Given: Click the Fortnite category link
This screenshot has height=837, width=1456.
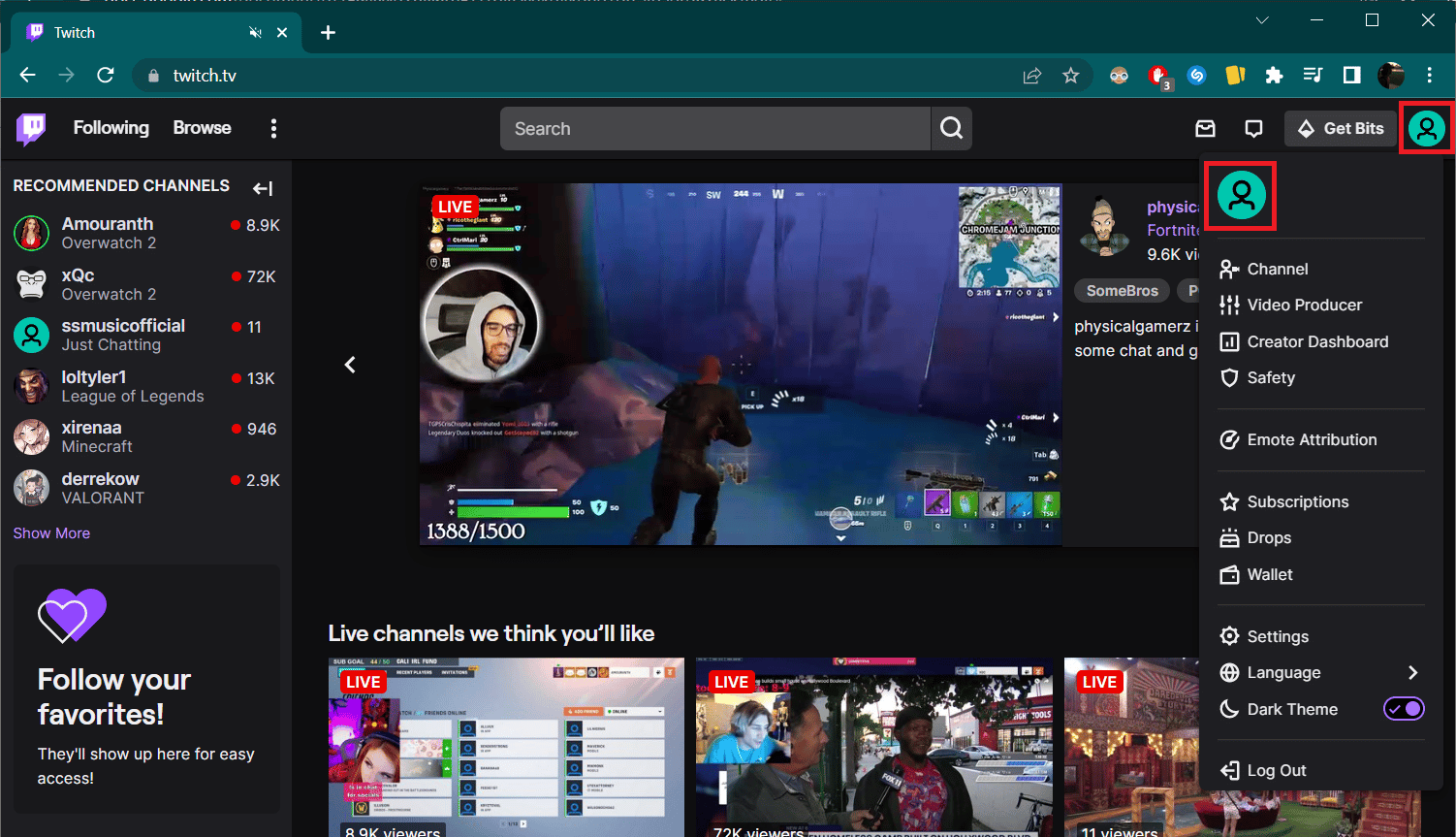Looking at the screenshot, I should pos(1173,230).
